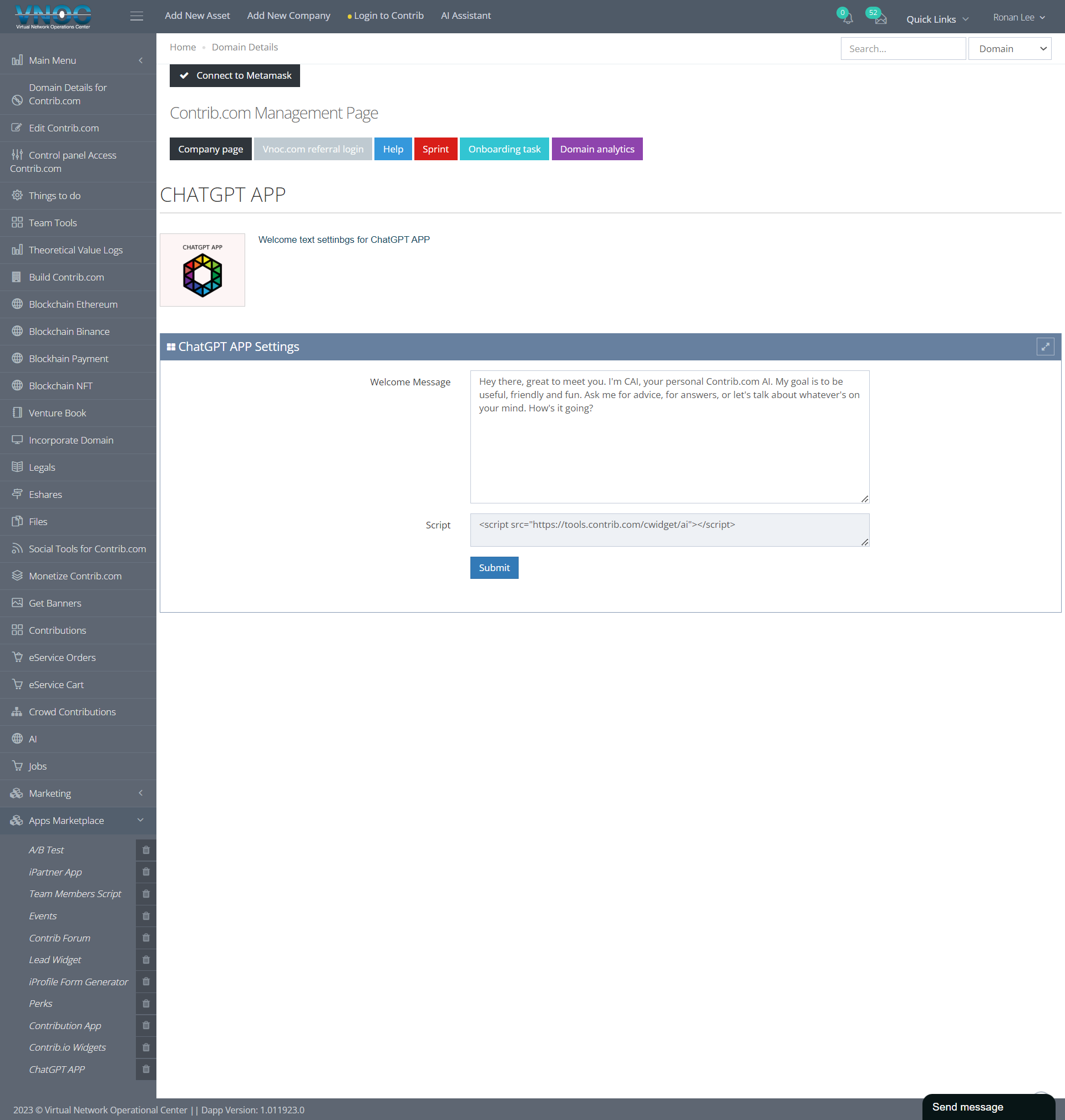Click the ChatGPT APP logo thumbnail

tap(202, 270)
